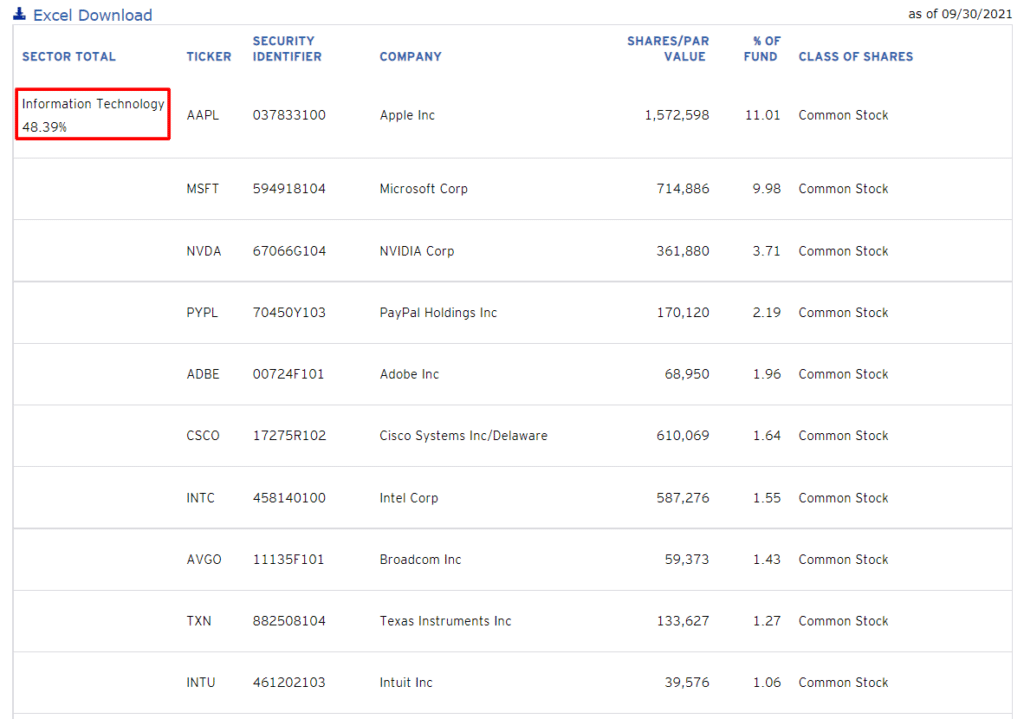Select Adobe's fund percentage 1.96

[767, 374]
